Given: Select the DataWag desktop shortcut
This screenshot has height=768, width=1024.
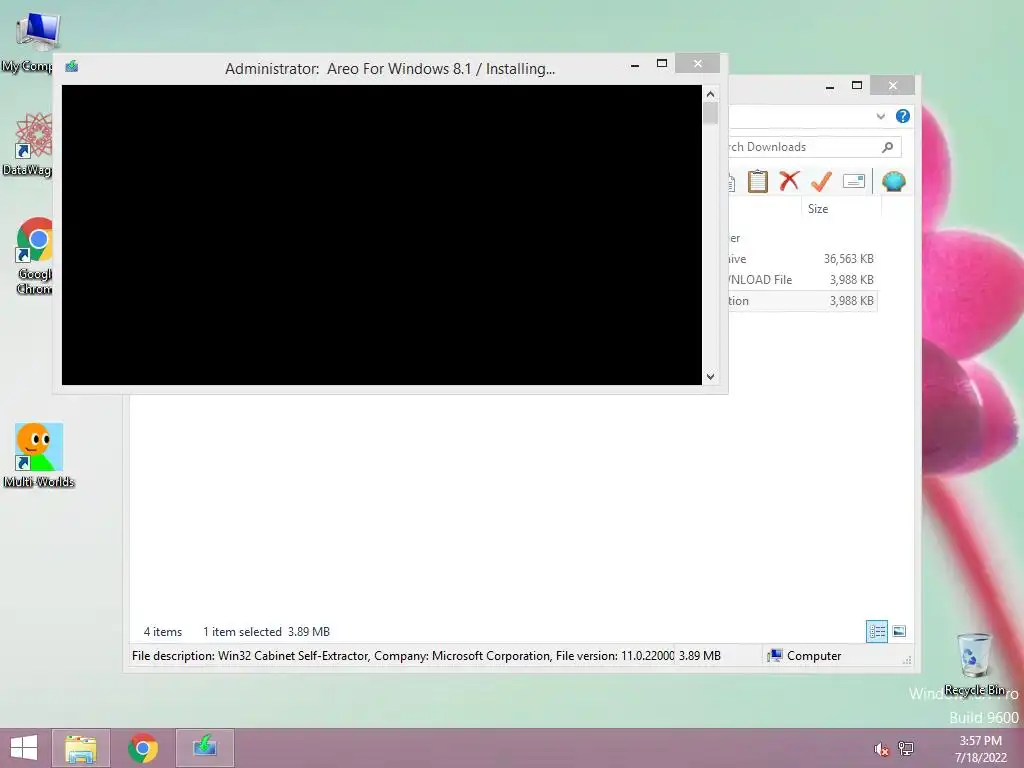Looking at the screenshot, I should click(x=27, y=144).
